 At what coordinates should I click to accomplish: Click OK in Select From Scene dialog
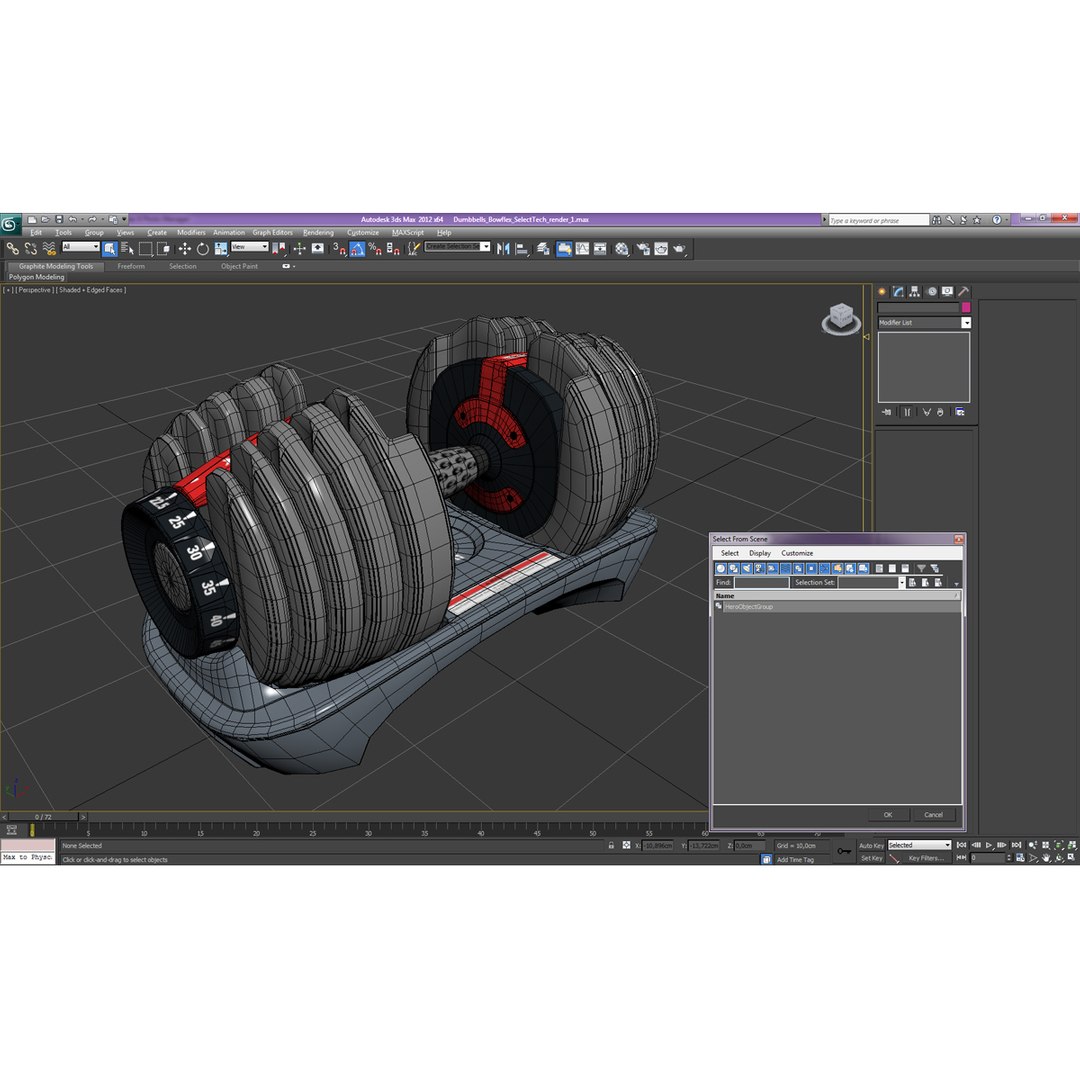(888, 815)
